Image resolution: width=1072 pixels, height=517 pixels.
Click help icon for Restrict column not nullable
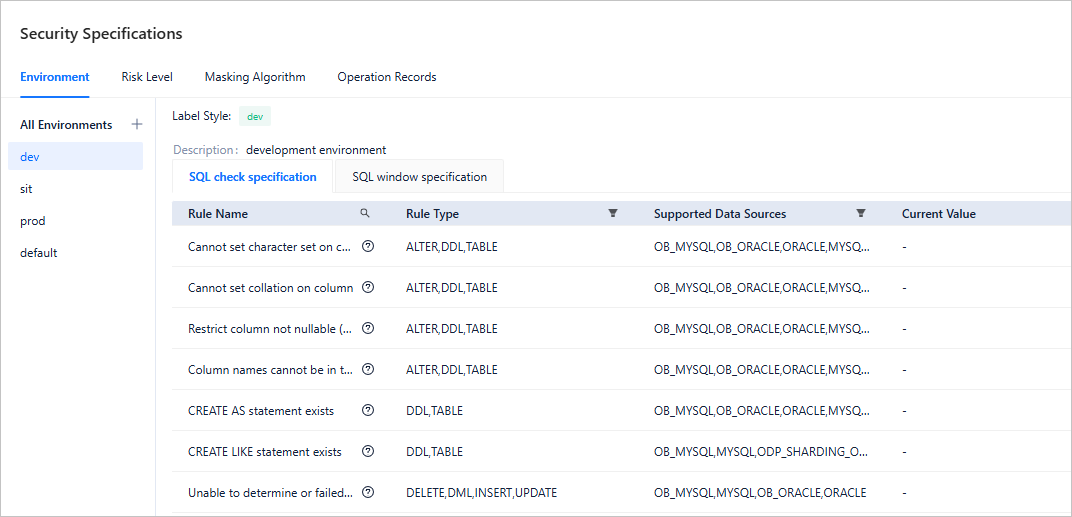pyautogui.click(x=368, y=328)
